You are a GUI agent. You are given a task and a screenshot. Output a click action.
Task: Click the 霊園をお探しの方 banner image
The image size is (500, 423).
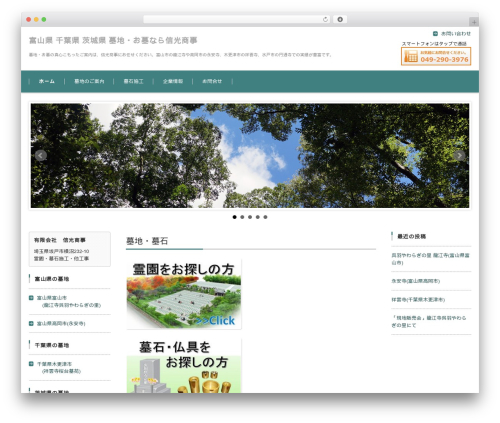tap(184, 294)
